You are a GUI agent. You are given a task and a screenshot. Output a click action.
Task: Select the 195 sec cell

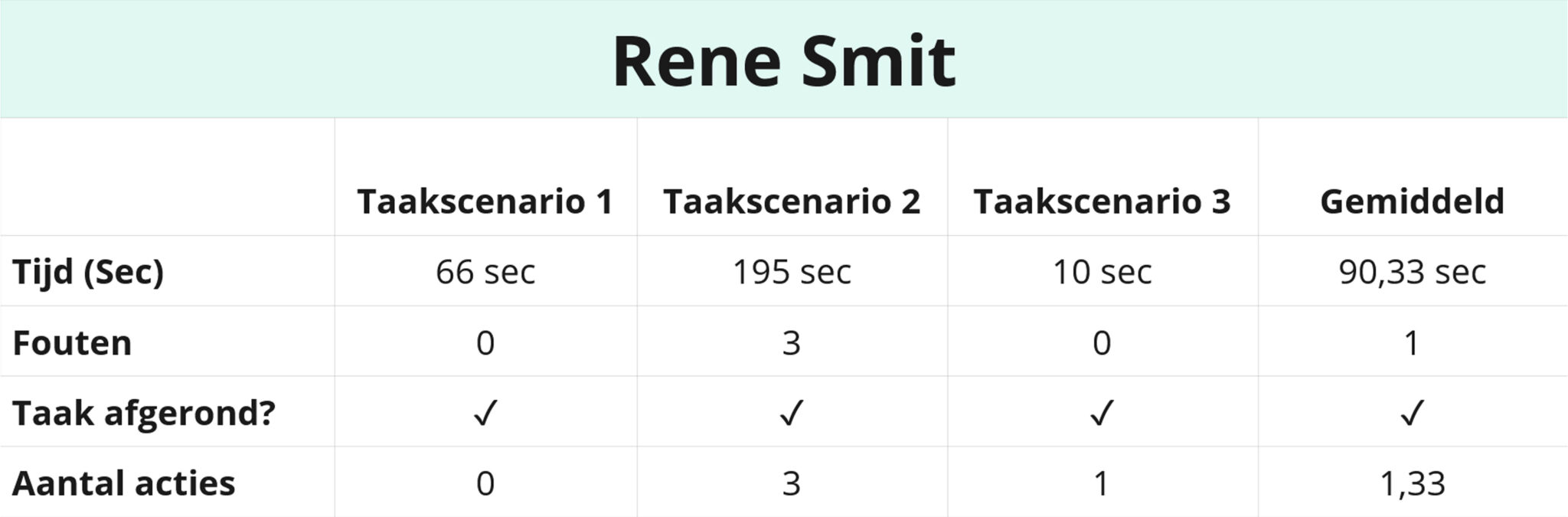(792, 272)
